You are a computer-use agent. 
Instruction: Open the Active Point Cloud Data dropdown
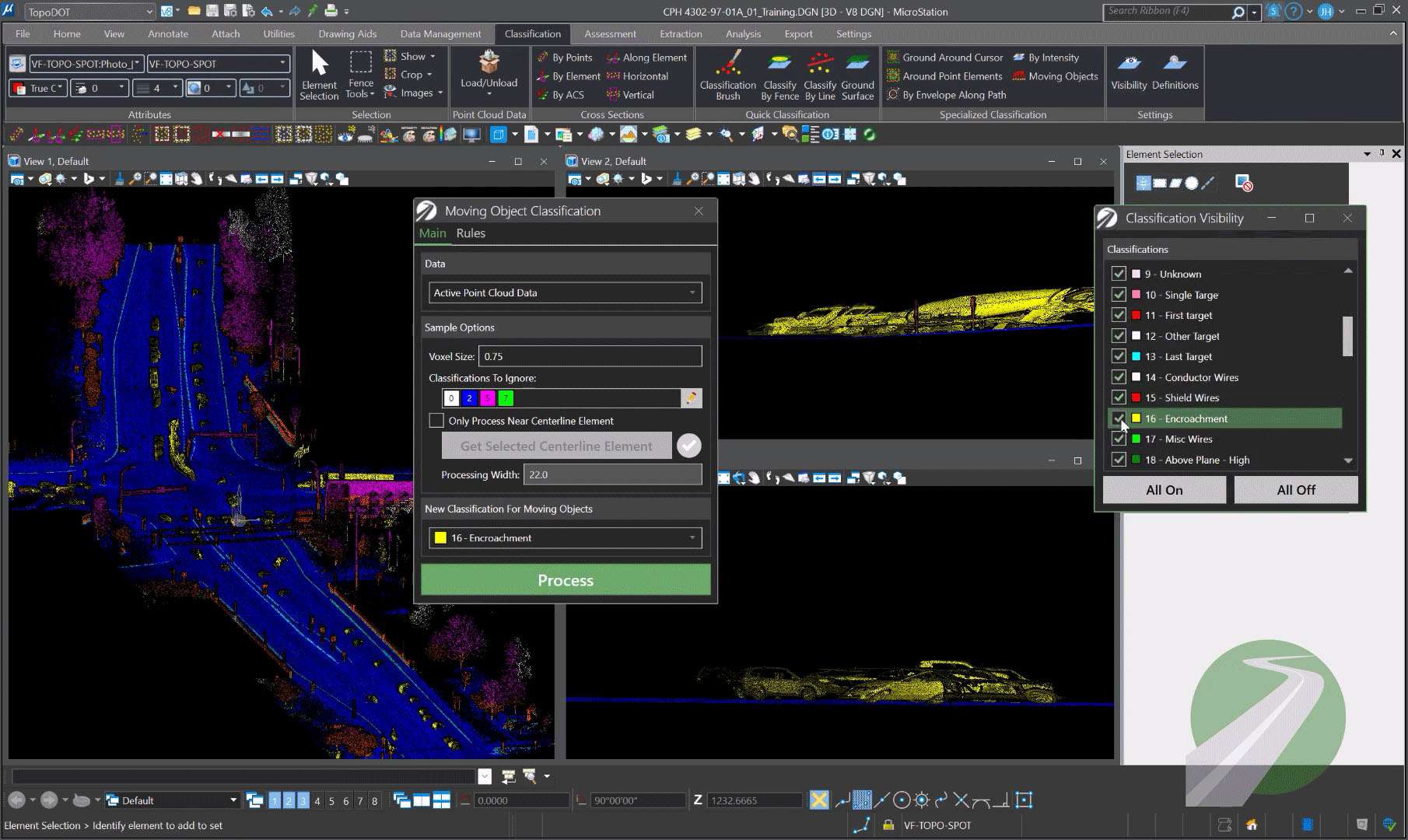point(566,293)
